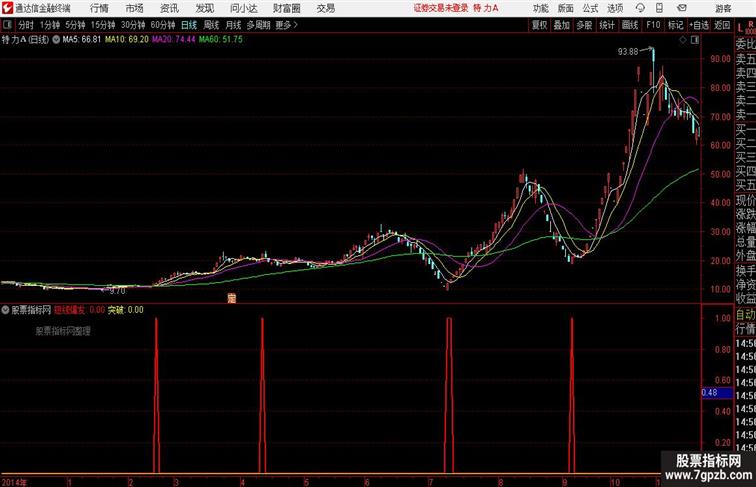
Task: Click the 卖一 row in quote panel
Action: [x=745, y=115]
